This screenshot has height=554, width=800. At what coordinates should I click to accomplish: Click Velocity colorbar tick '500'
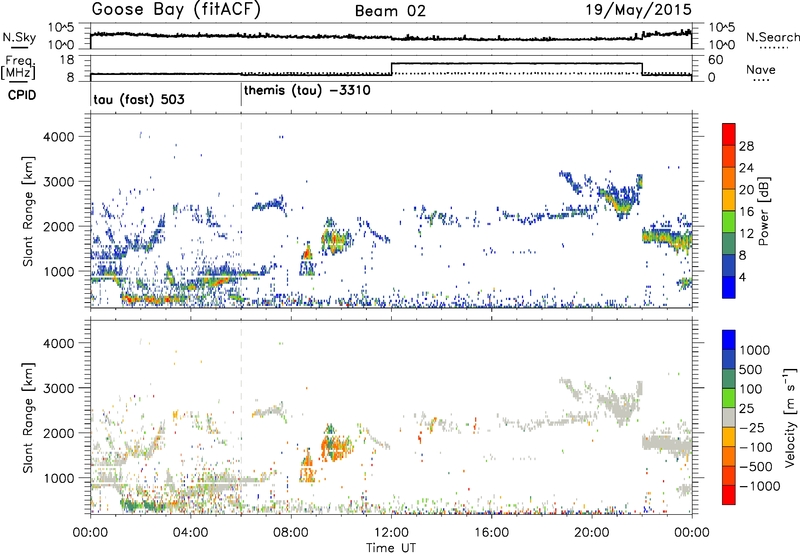pos(751,369)
